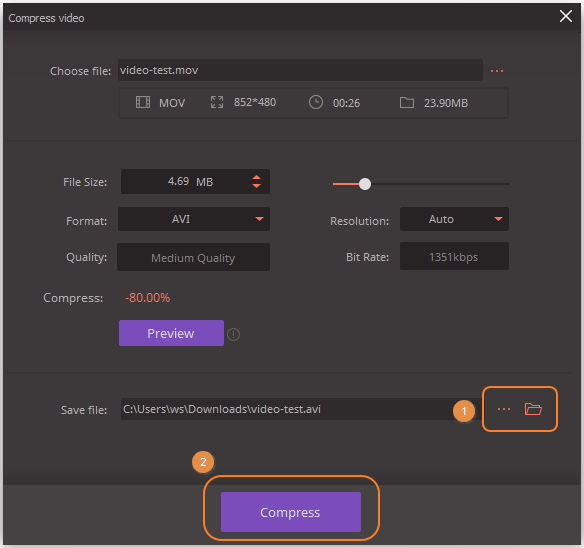Click the Choose file input showing video-test.mov
The image size is (584, 548).
click(x=300, y=70)
